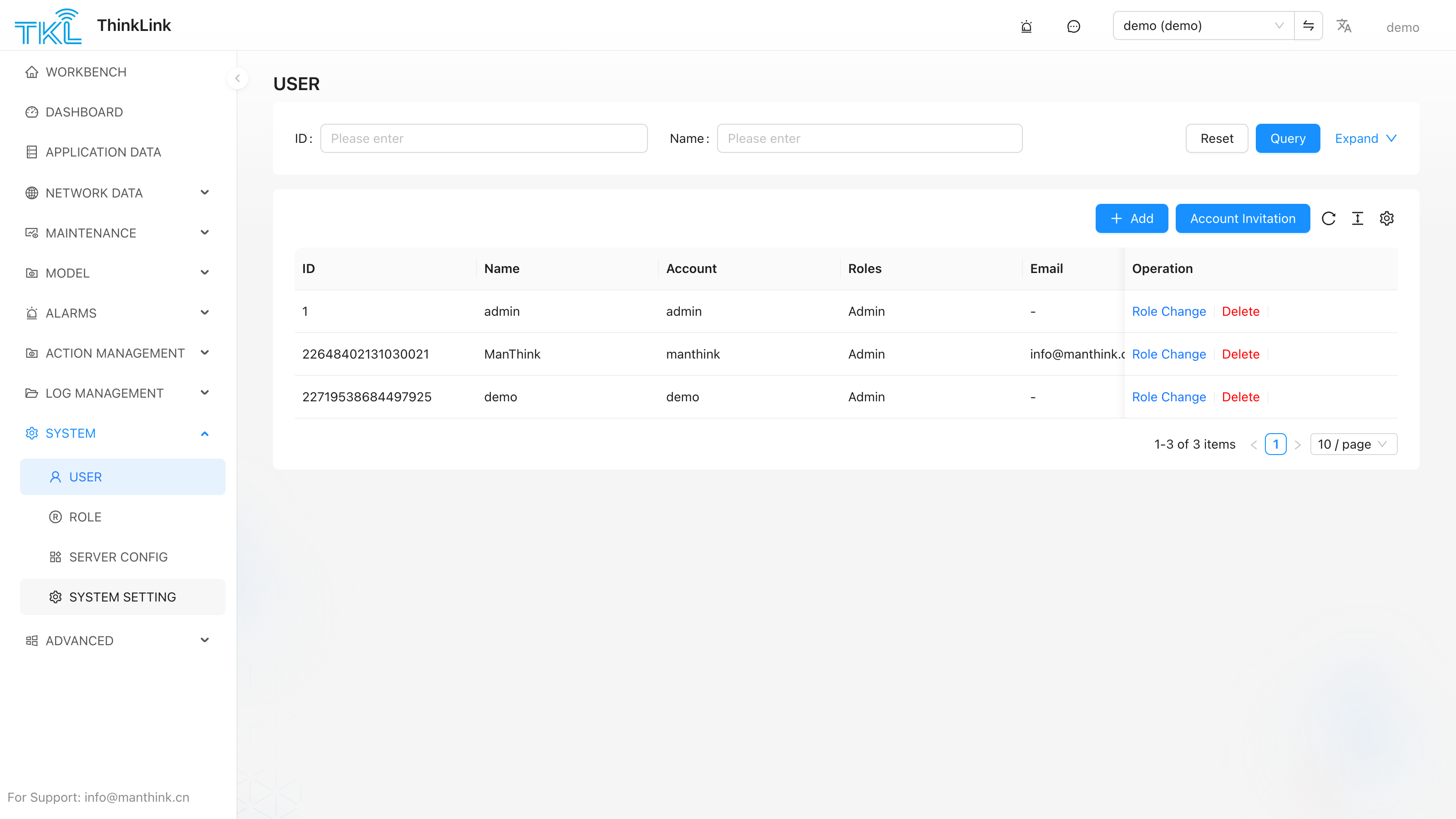This screenshot has height=819, width=1456.
Task: Click the Account Invitation button
Action: [x=1242, y=218]
